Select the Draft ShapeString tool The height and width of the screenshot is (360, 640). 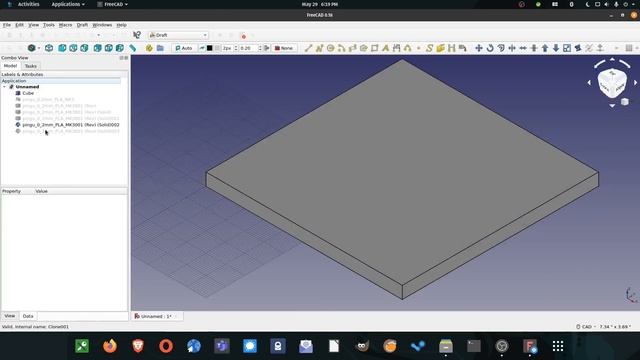point(429,48)
